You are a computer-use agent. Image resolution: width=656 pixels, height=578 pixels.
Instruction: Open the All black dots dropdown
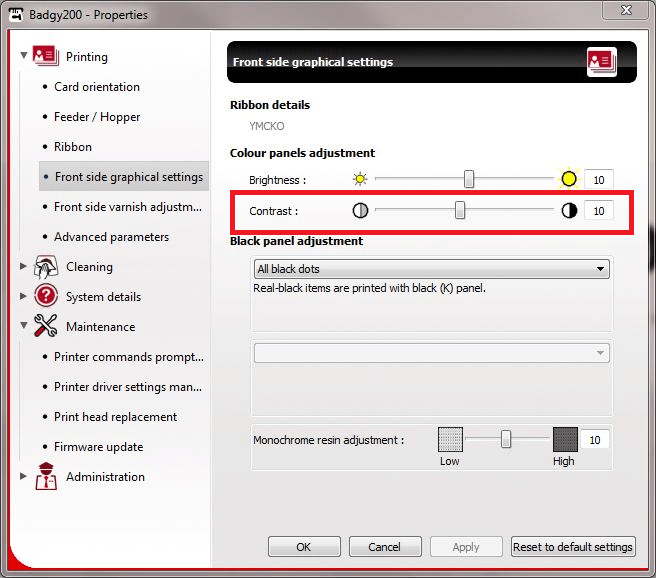click(431, 269)
